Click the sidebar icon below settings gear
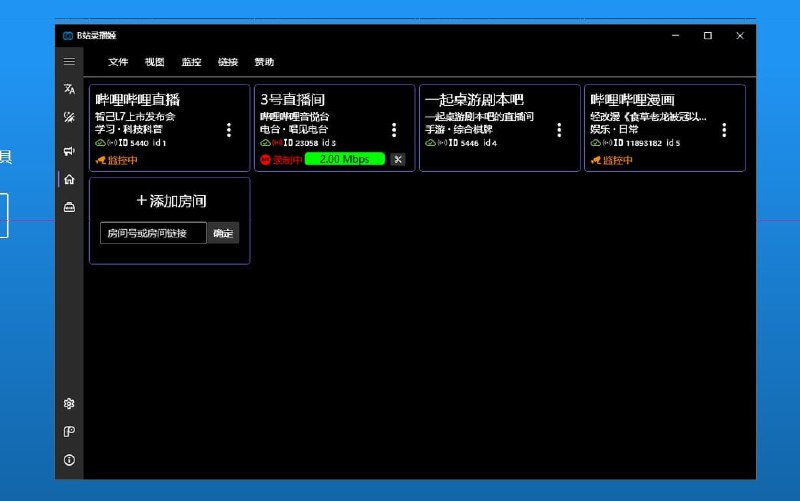 (69, 432)
